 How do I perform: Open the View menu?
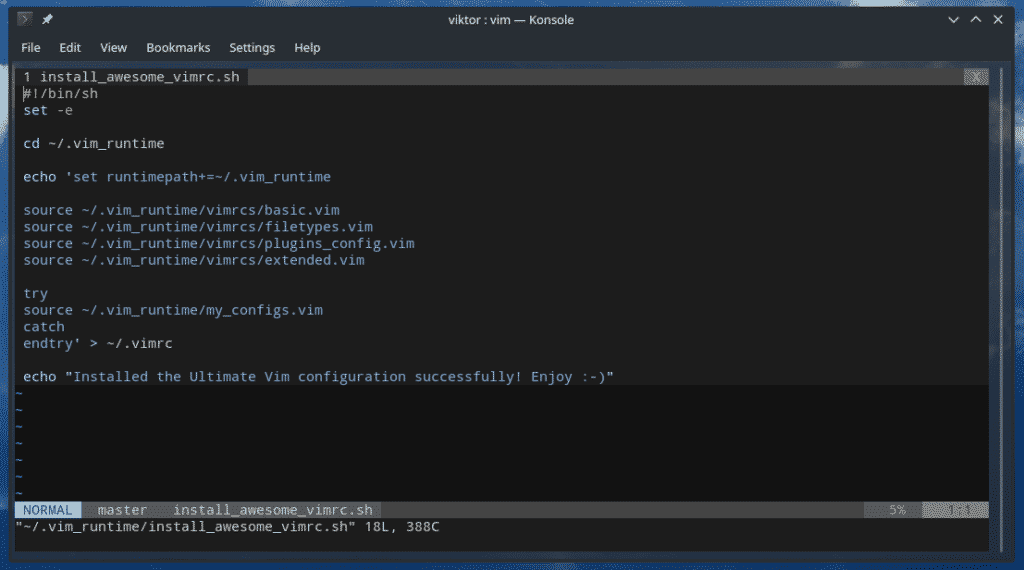pos(113,48)
